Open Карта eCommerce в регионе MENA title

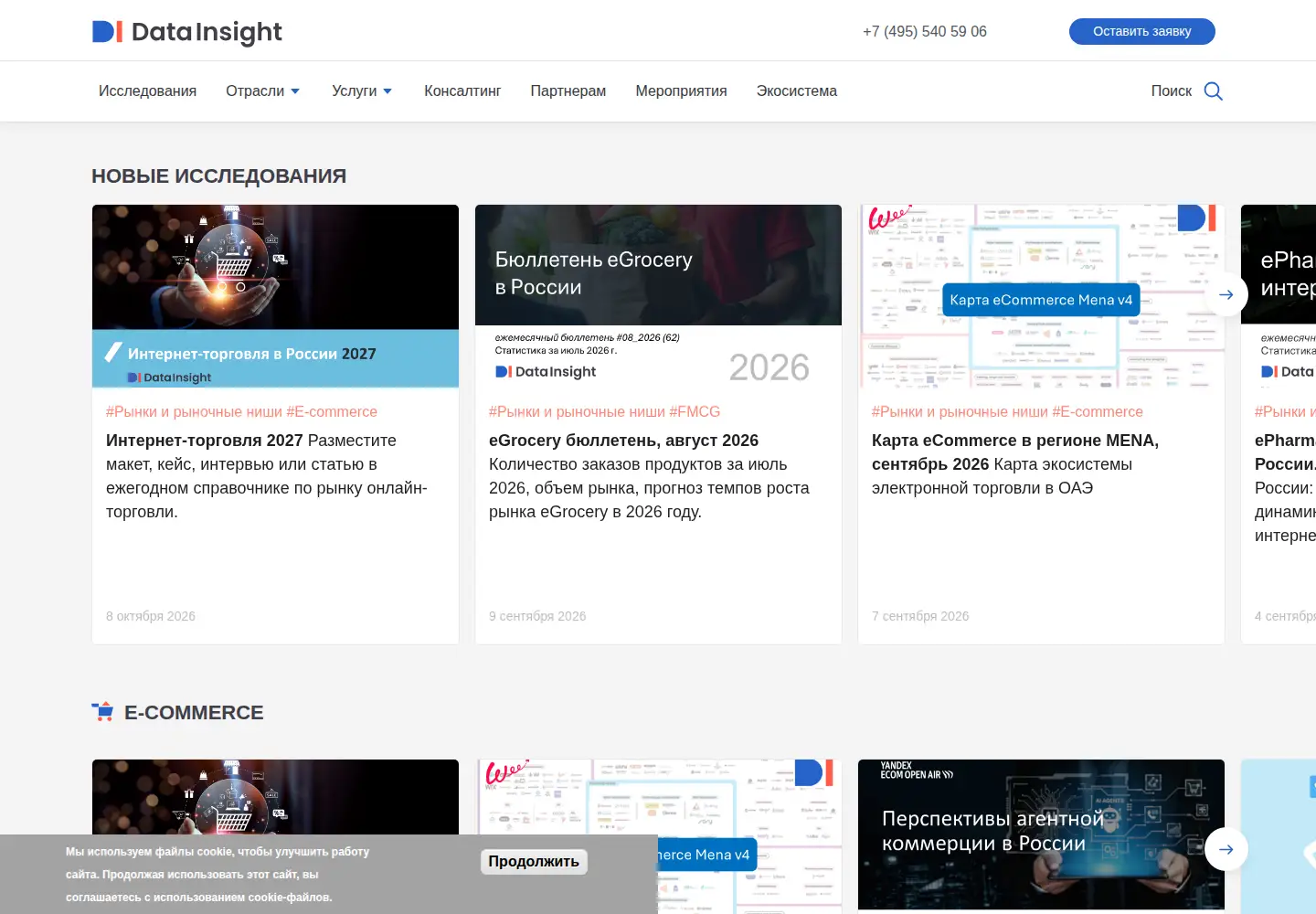[1015, 452]
